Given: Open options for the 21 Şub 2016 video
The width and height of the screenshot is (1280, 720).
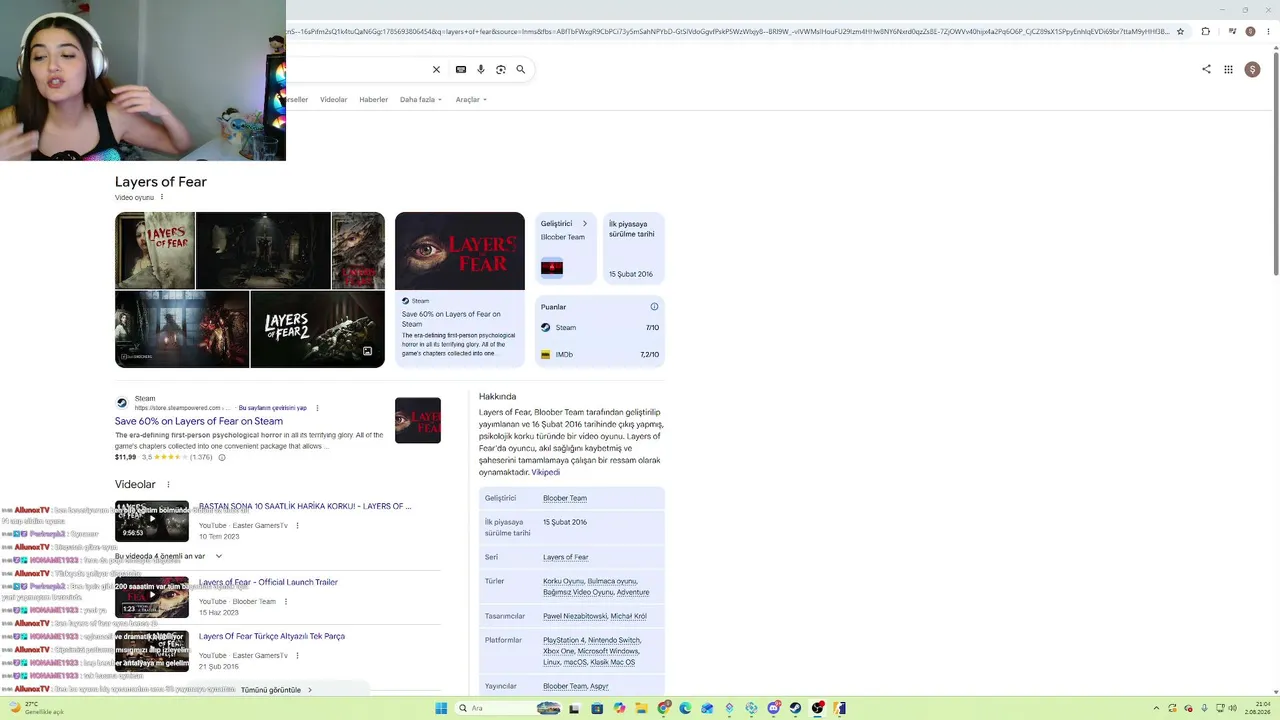Looking at the screenshot, I should 297,656.
